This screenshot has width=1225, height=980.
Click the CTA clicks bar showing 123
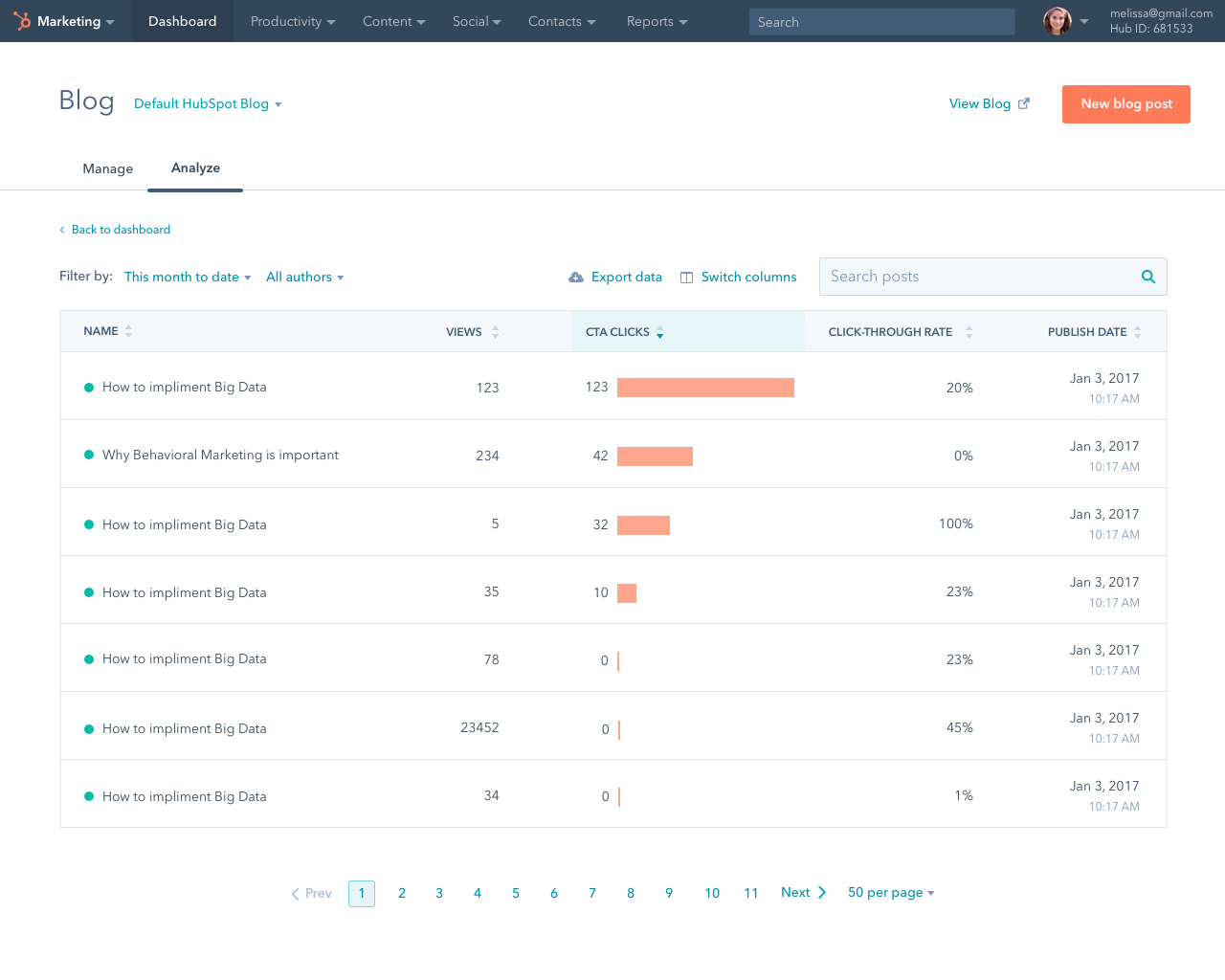coord(705,388)
